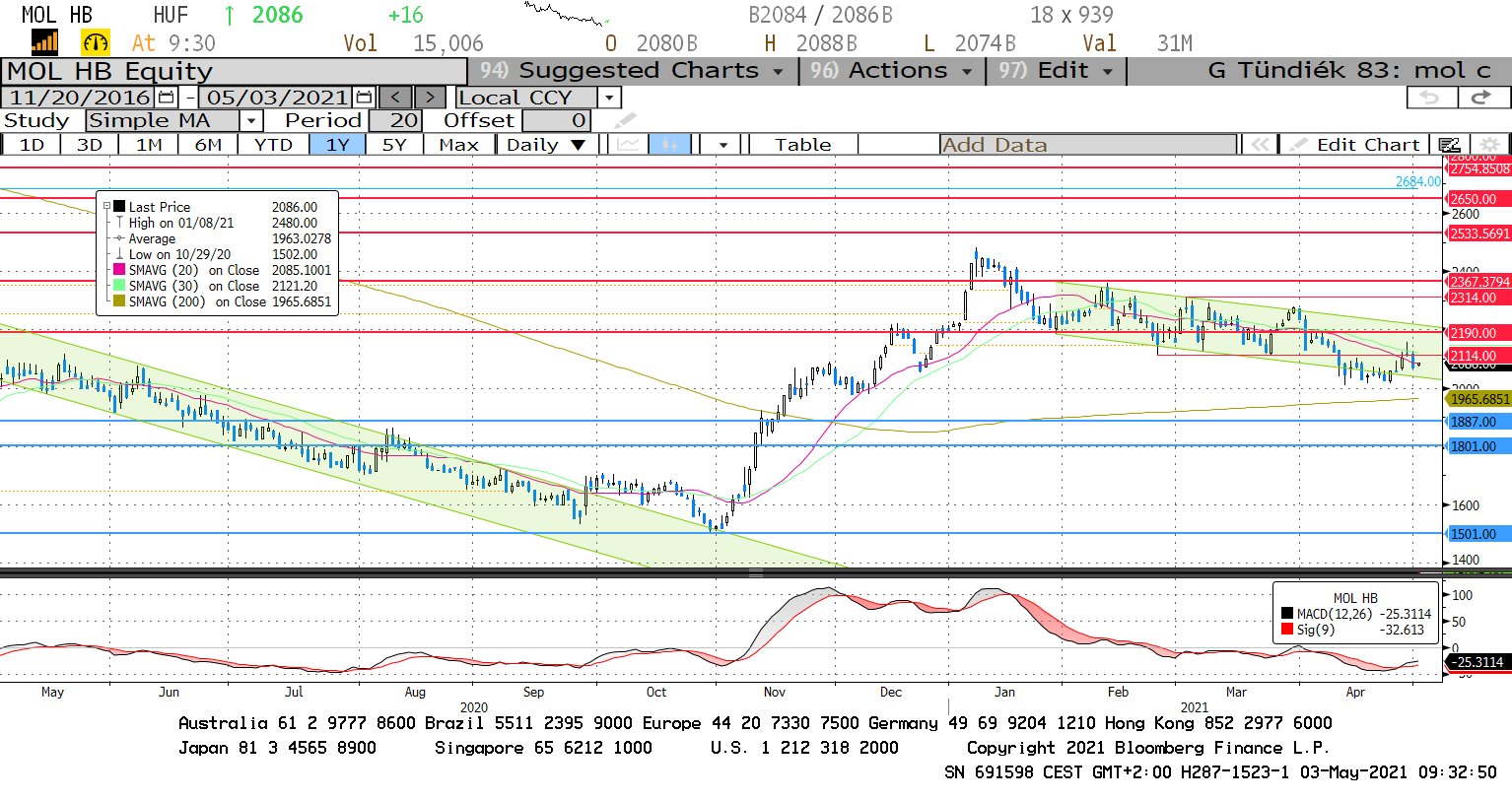
Task: Click the start date field 11/20/2016
Action: click(x=79, y=98)
